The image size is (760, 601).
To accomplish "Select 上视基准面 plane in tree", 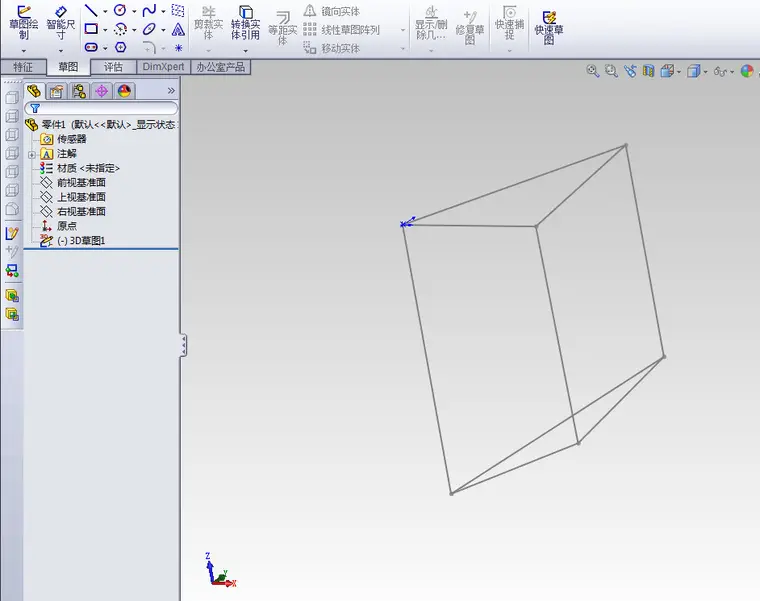I will click(73, 197).
